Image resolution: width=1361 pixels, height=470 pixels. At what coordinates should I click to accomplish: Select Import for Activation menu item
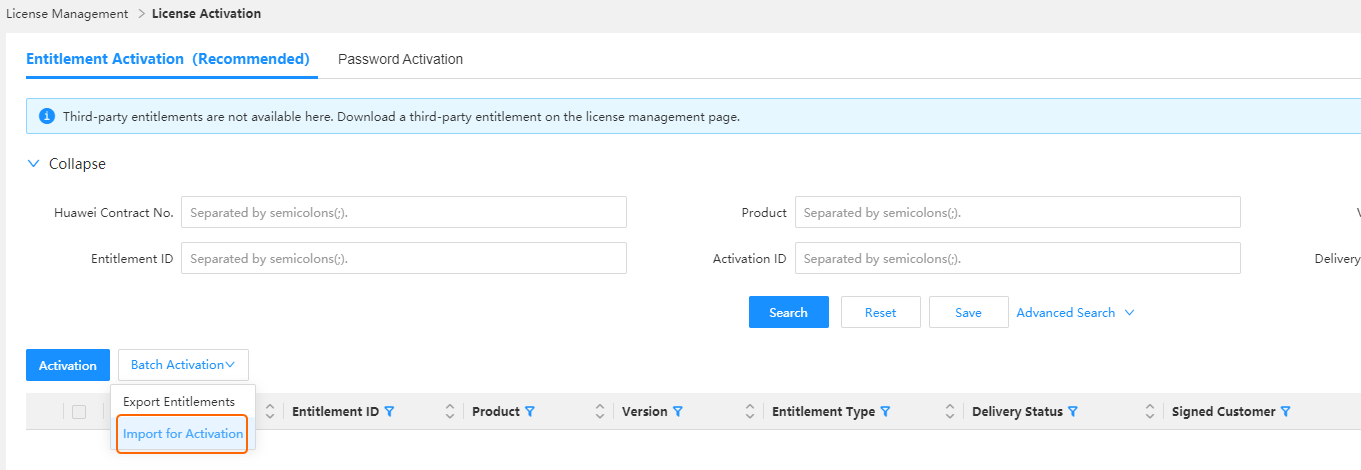[x=183, y=434]
